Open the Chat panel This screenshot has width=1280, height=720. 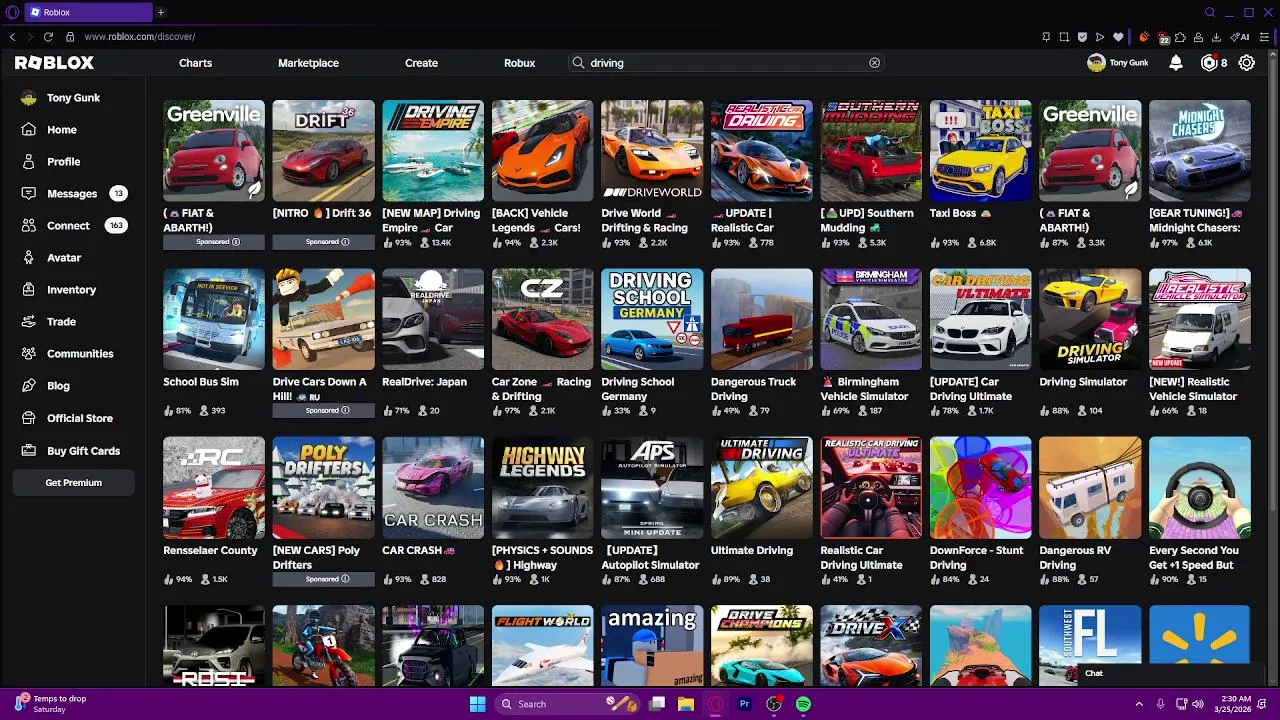click(x=1094, y=673)
